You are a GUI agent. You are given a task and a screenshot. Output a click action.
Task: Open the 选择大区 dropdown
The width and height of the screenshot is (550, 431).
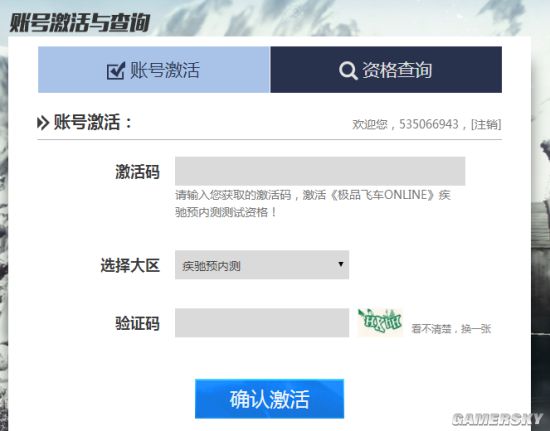point(262,265)
